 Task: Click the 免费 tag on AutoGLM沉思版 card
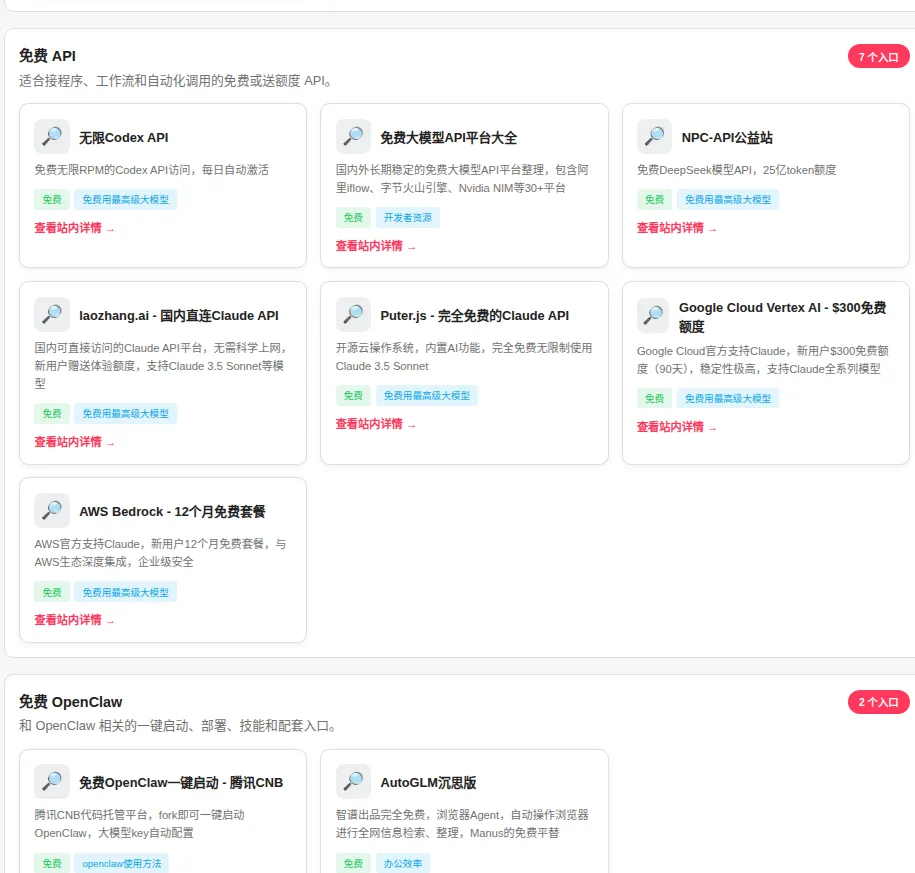[353, 863]
